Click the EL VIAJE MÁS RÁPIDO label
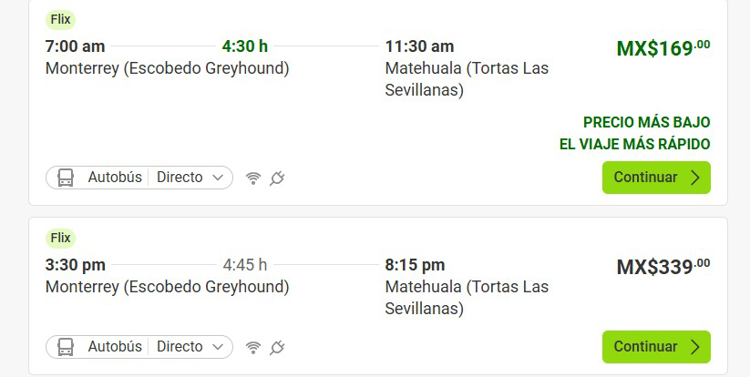The width and height of the screenshot is (750, 377). pyautogui.click(x=635, y=144)
